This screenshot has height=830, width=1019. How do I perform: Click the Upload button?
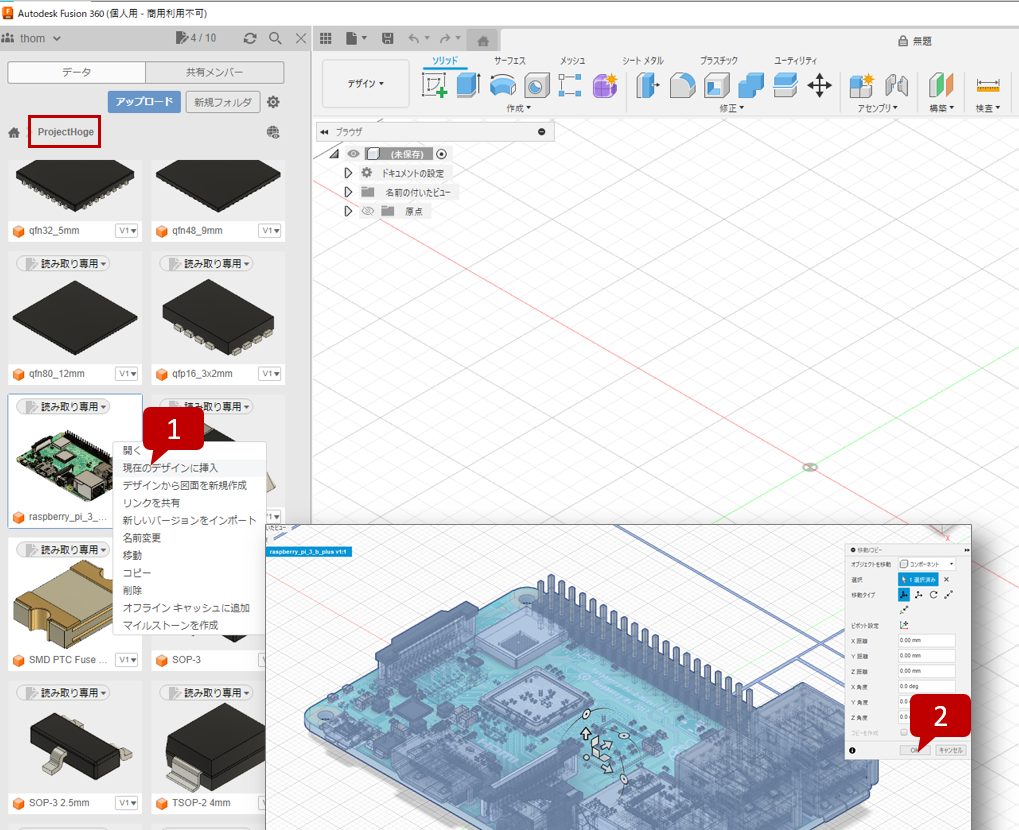144,102
